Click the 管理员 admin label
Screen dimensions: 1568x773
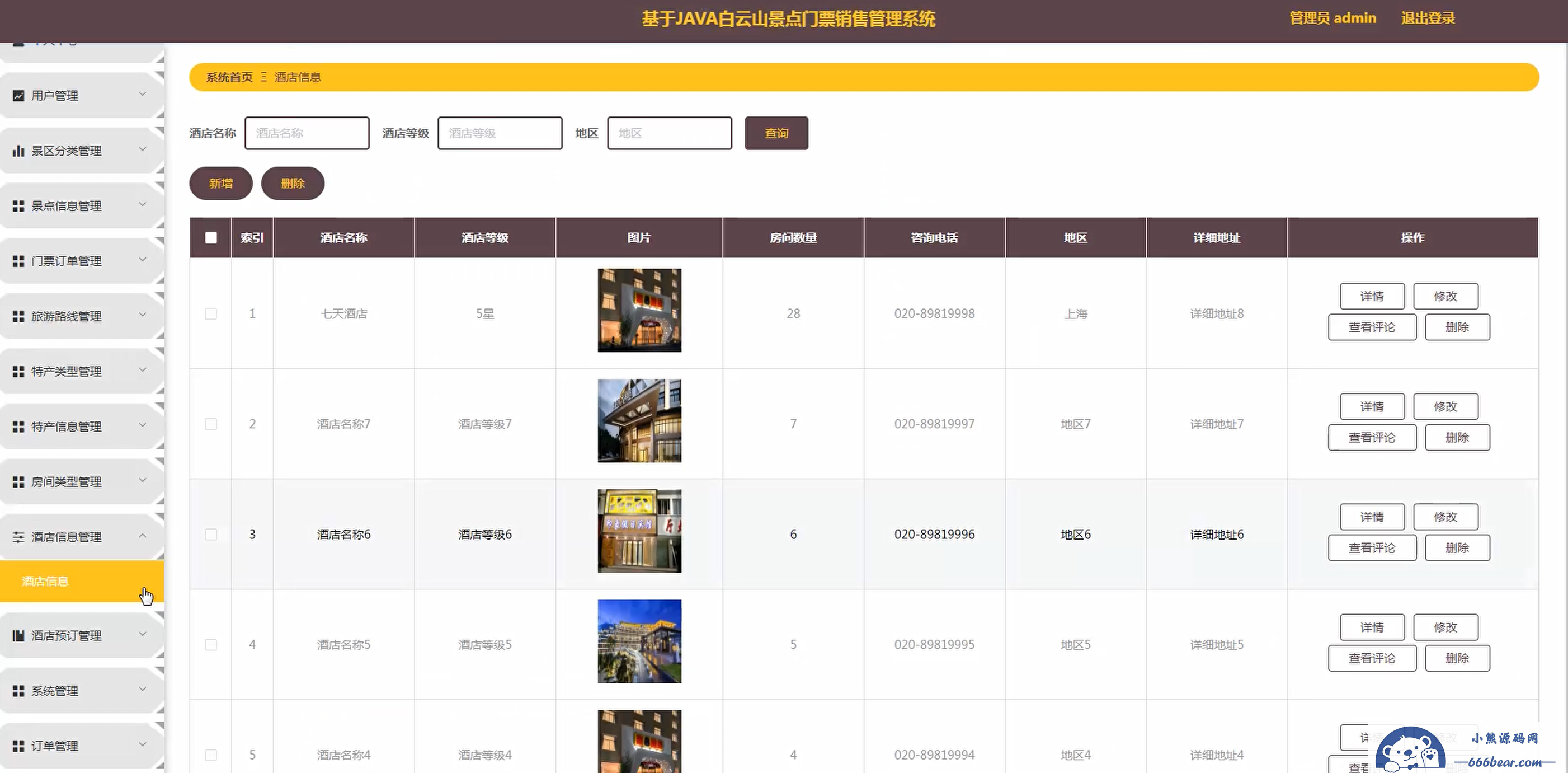coord(1332,18)
